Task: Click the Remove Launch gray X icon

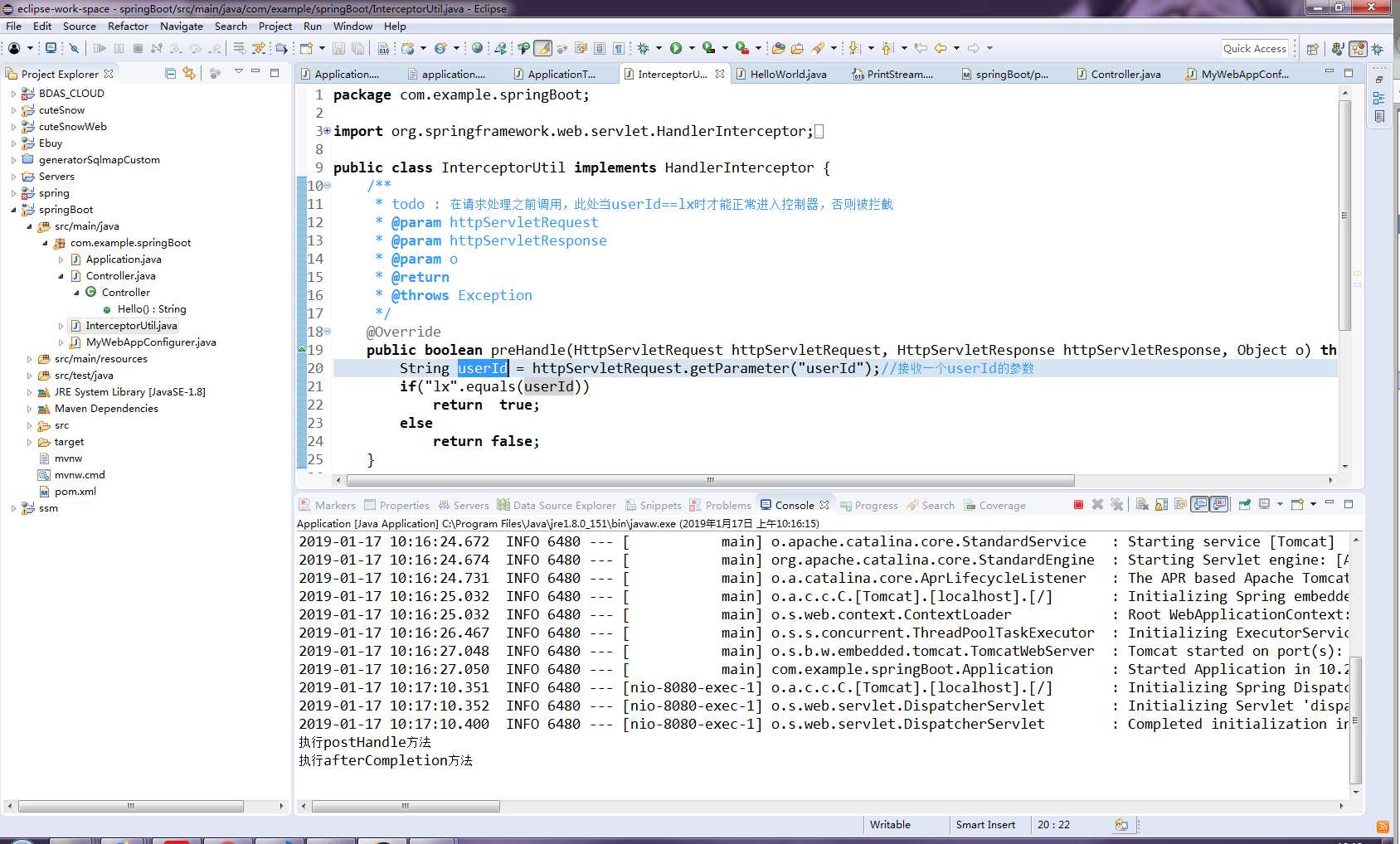Action: tap(1097, 504)
